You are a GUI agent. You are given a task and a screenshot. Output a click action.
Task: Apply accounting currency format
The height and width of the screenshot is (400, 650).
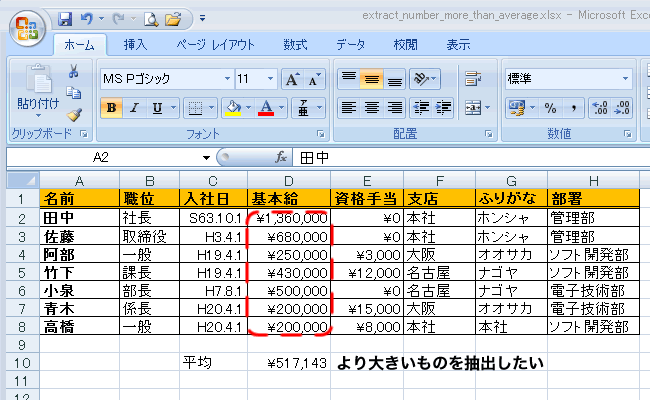click(517, 108)
